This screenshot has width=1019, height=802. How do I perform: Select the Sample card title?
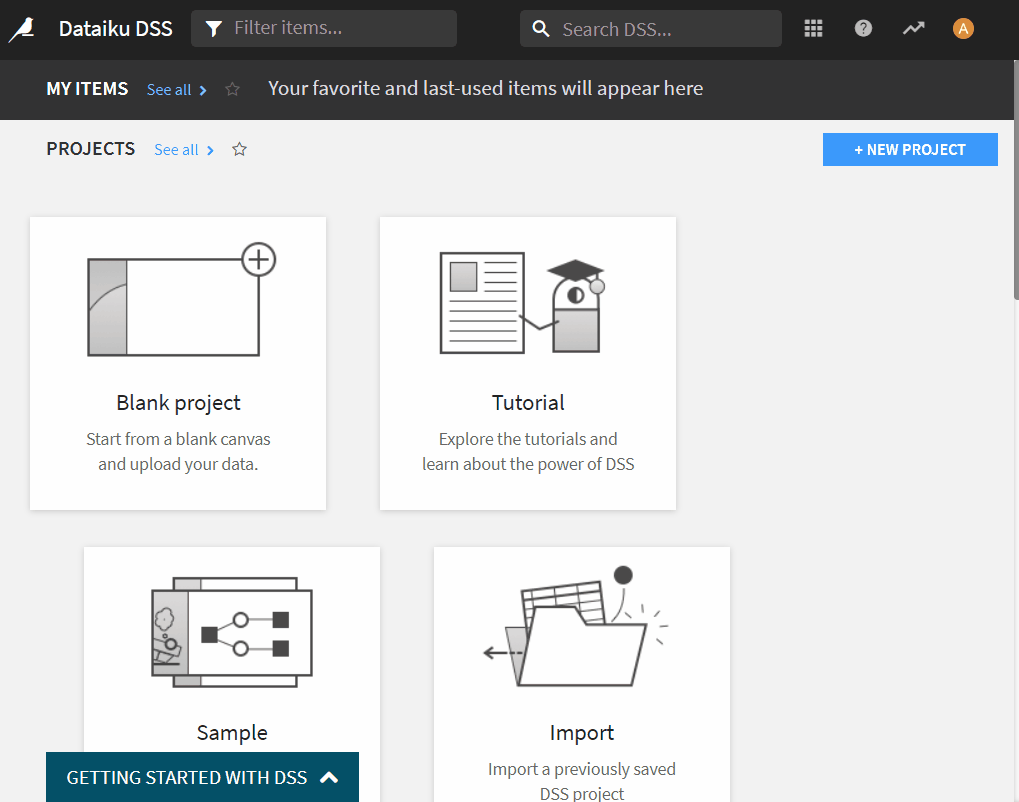click(232, 733)
